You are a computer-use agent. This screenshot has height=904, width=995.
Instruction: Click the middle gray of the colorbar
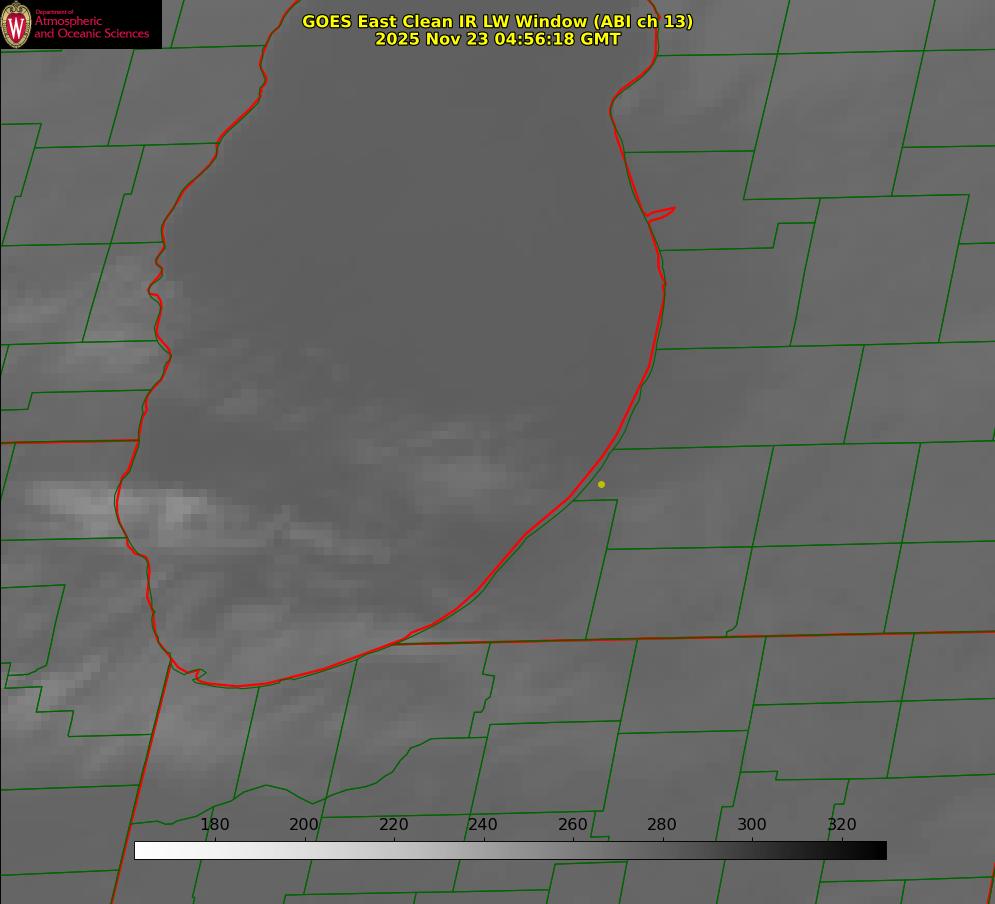coord(510,850)
